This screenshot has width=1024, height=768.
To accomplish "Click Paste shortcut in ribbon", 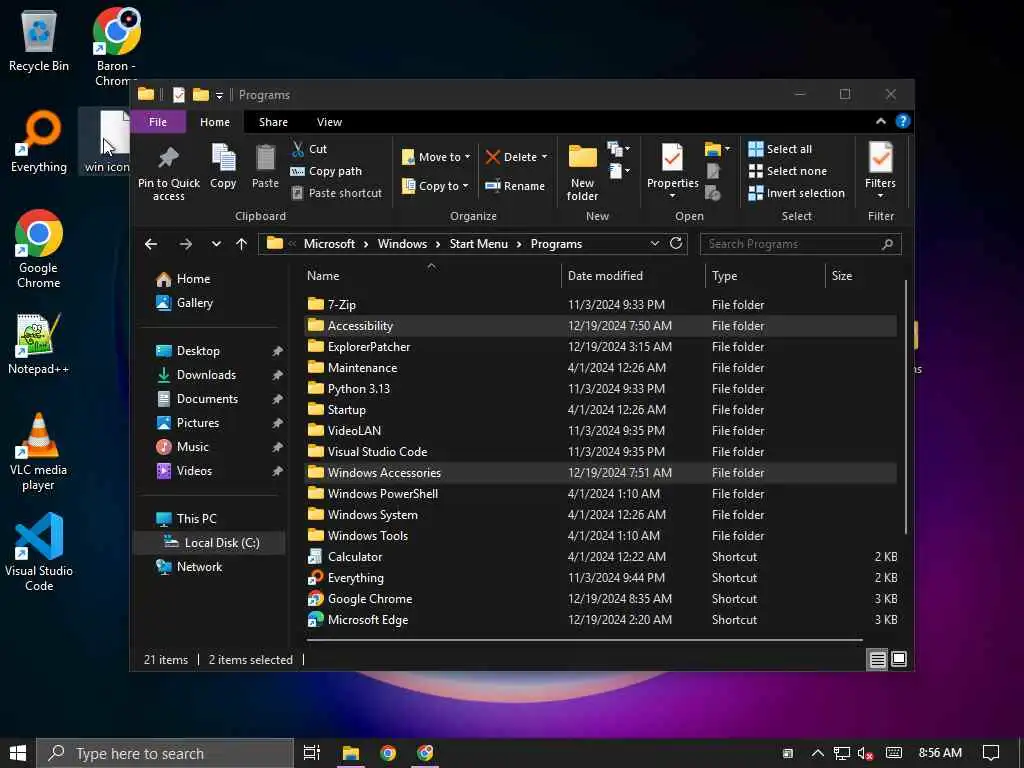I will [x=336, y=193].
